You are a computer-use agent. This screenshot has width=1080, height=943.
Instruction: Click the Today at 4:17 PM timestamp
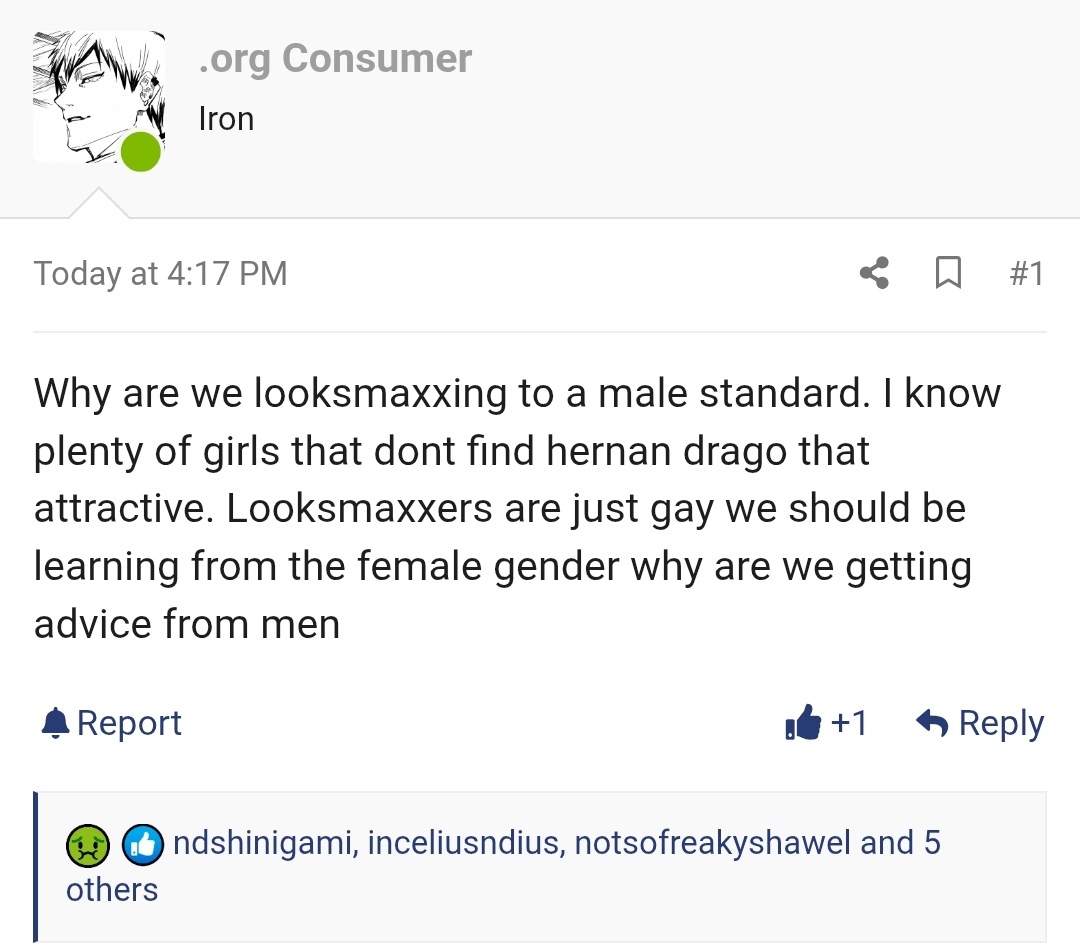tap(160, 273)
